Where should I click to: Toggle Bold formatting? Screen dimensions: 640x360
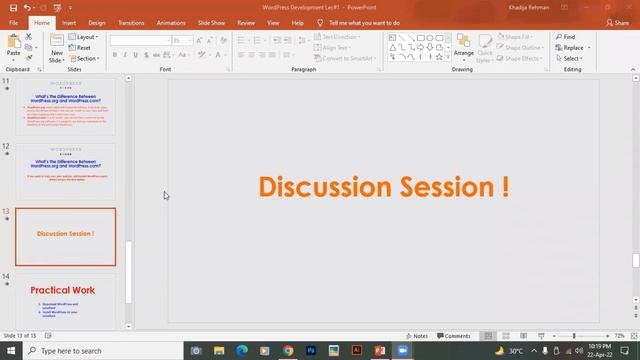pyautogui.click(x=115, y=55)
